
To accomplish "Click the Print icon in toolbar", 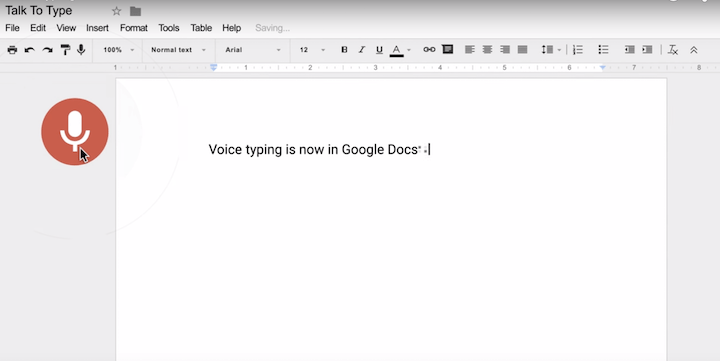I will pos(12,50).
